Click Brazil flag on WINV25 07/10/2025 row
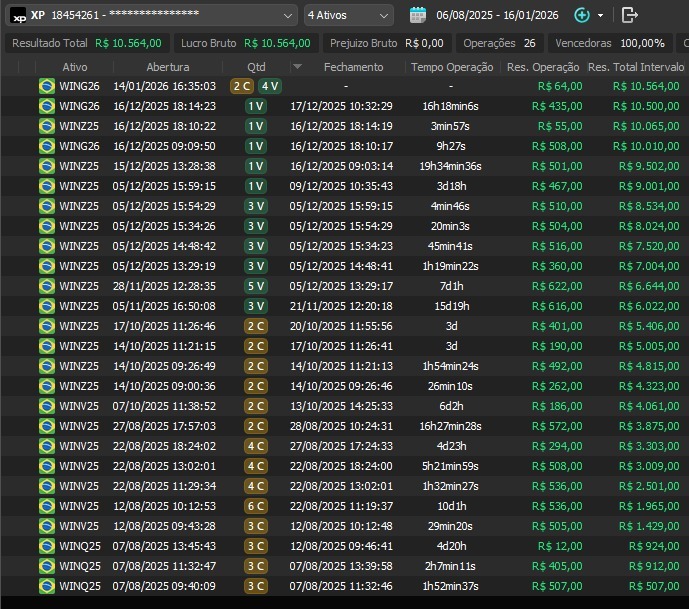689x609 pixels. pyautogui.click(x=46, y=406)
